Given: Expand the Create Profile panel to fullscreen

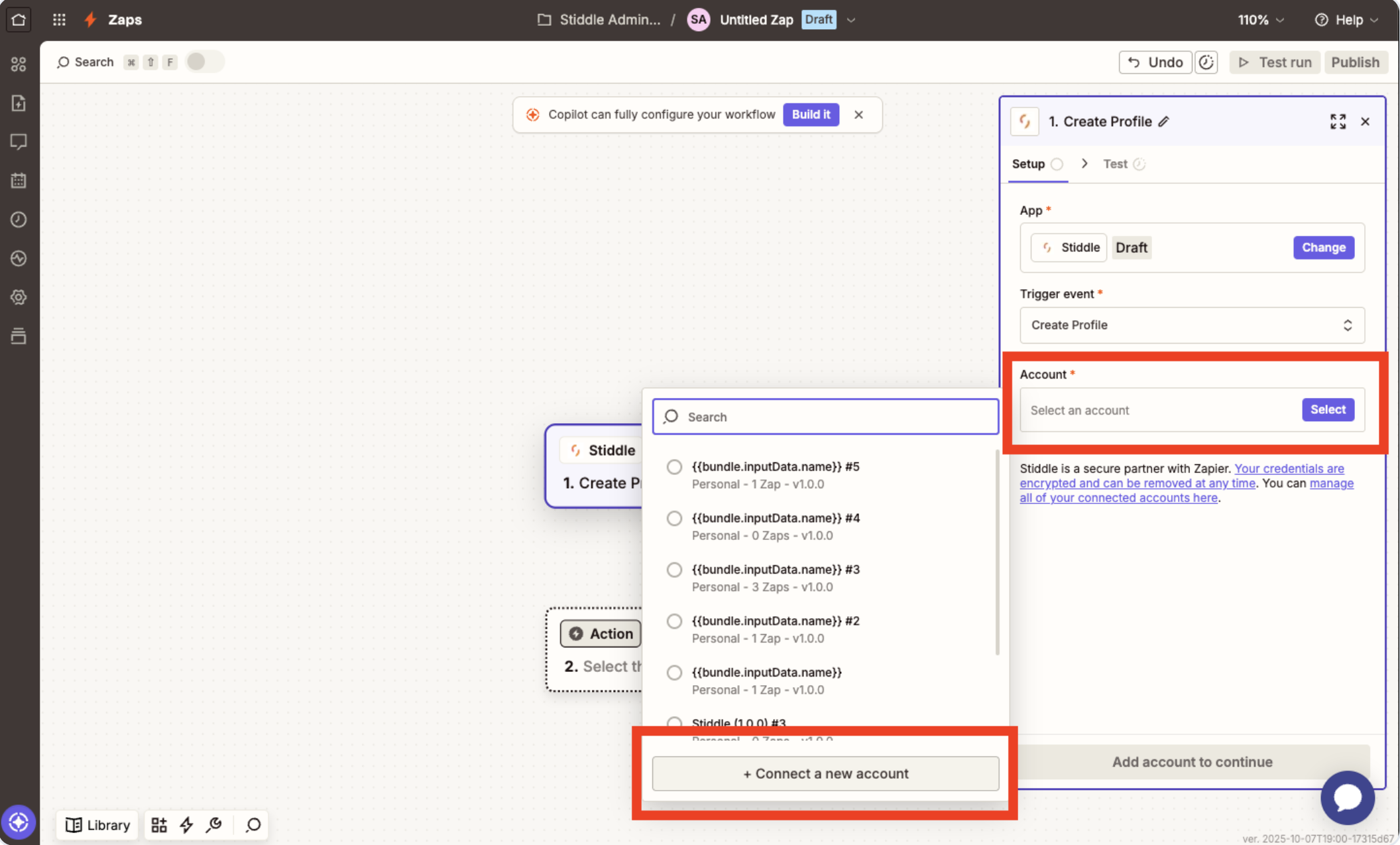Looking at the screenshot, I should (x=1338, y=121).
